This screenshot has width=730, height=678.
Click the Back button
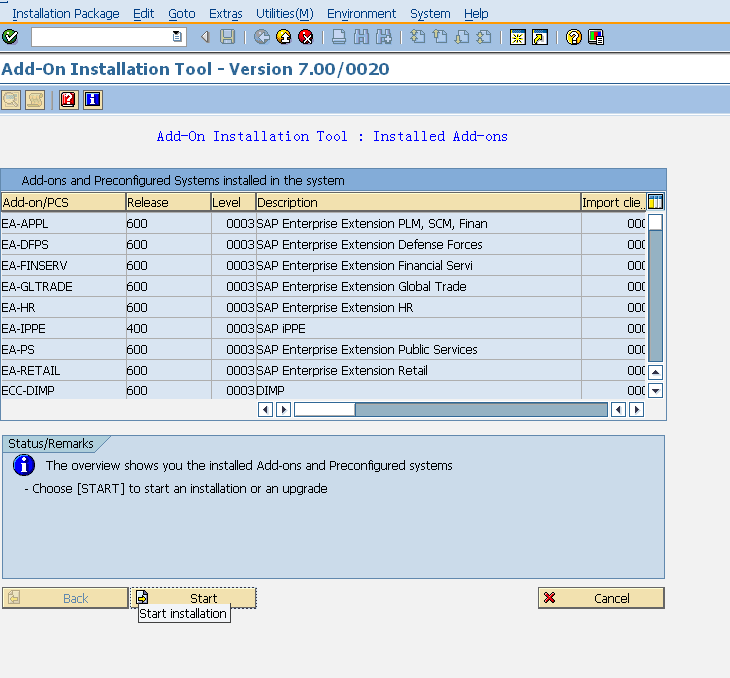tap(65, 598)
